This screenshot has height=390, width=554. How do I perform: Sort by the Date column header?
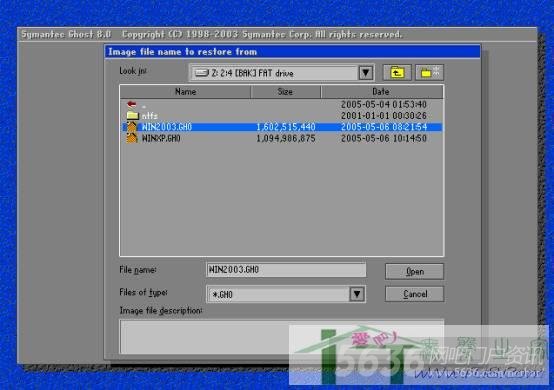(x=381, y=92)
